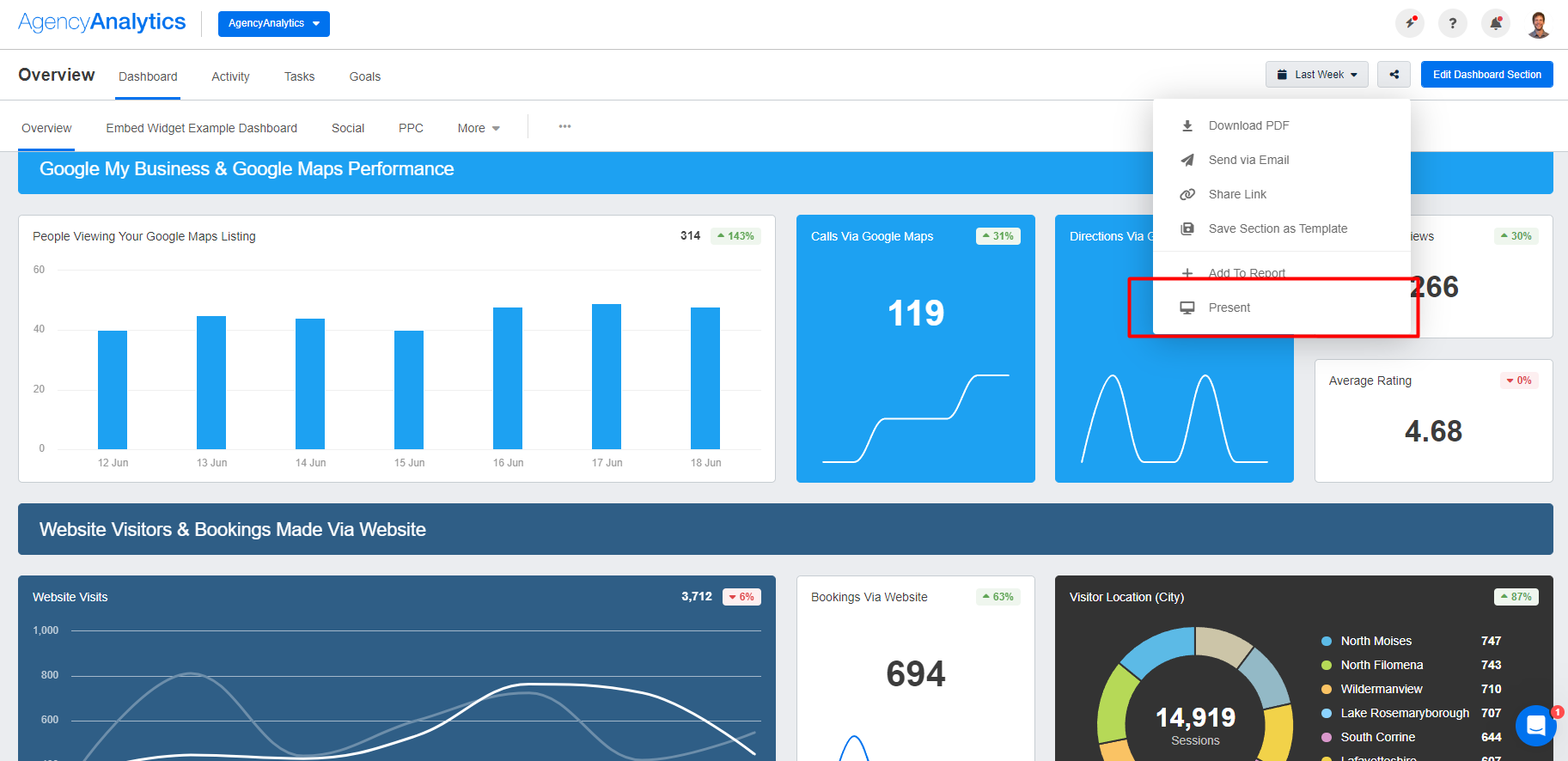Click the 143% change badge

point(735,236)
